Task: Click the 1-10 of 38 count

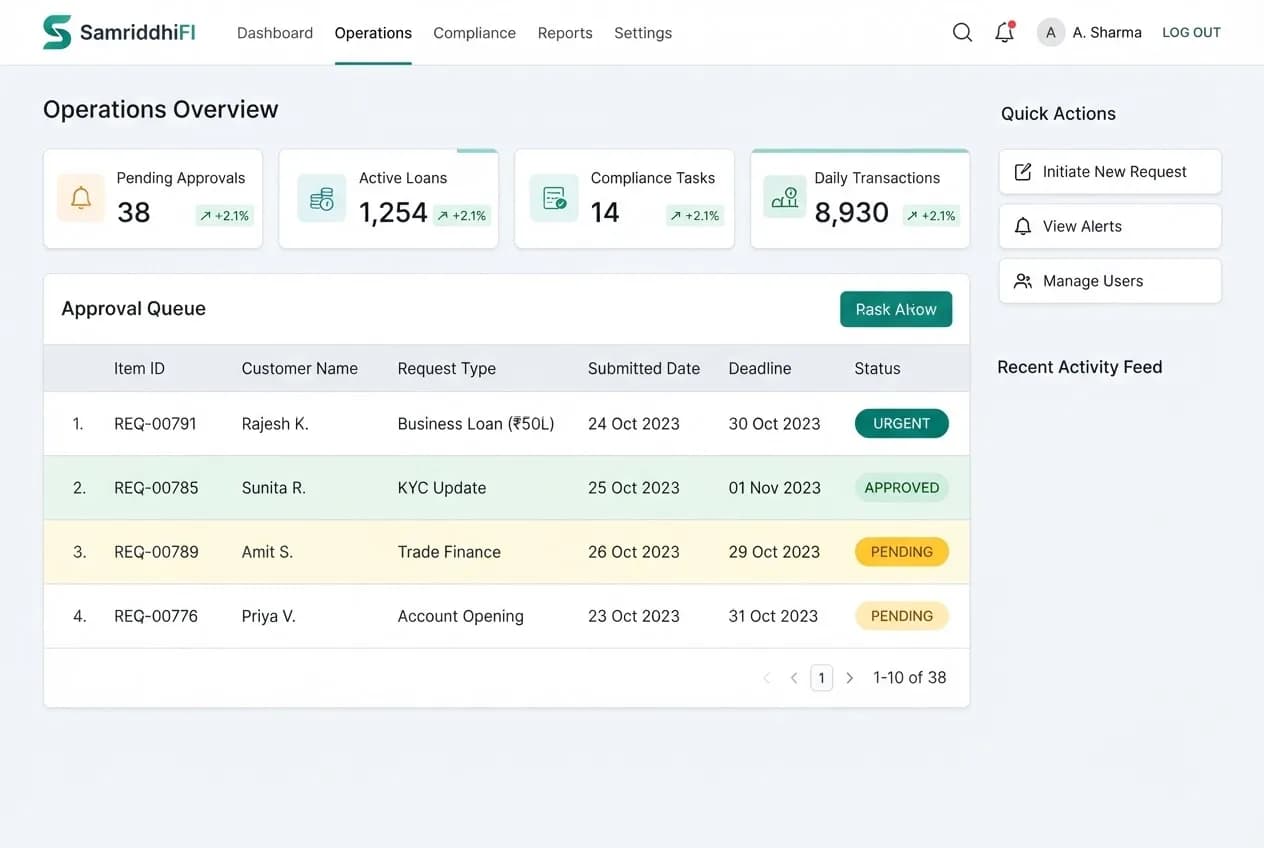Action: coord(909,678)
